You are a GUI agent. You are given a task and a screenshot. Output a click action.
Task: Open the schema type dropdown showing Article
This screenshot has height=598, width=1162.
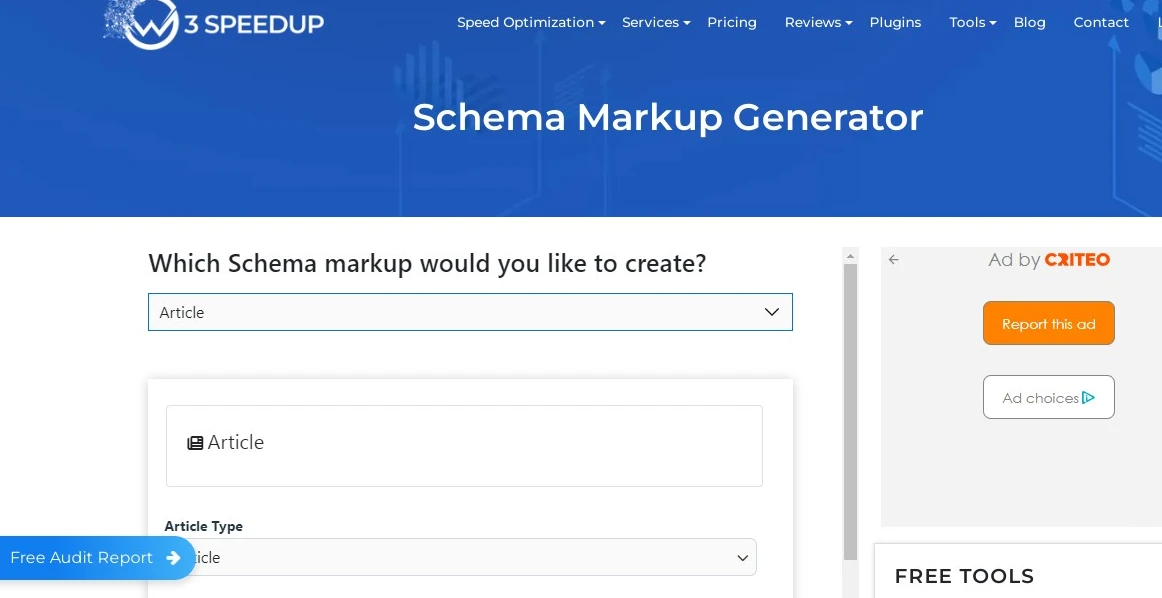470,312
